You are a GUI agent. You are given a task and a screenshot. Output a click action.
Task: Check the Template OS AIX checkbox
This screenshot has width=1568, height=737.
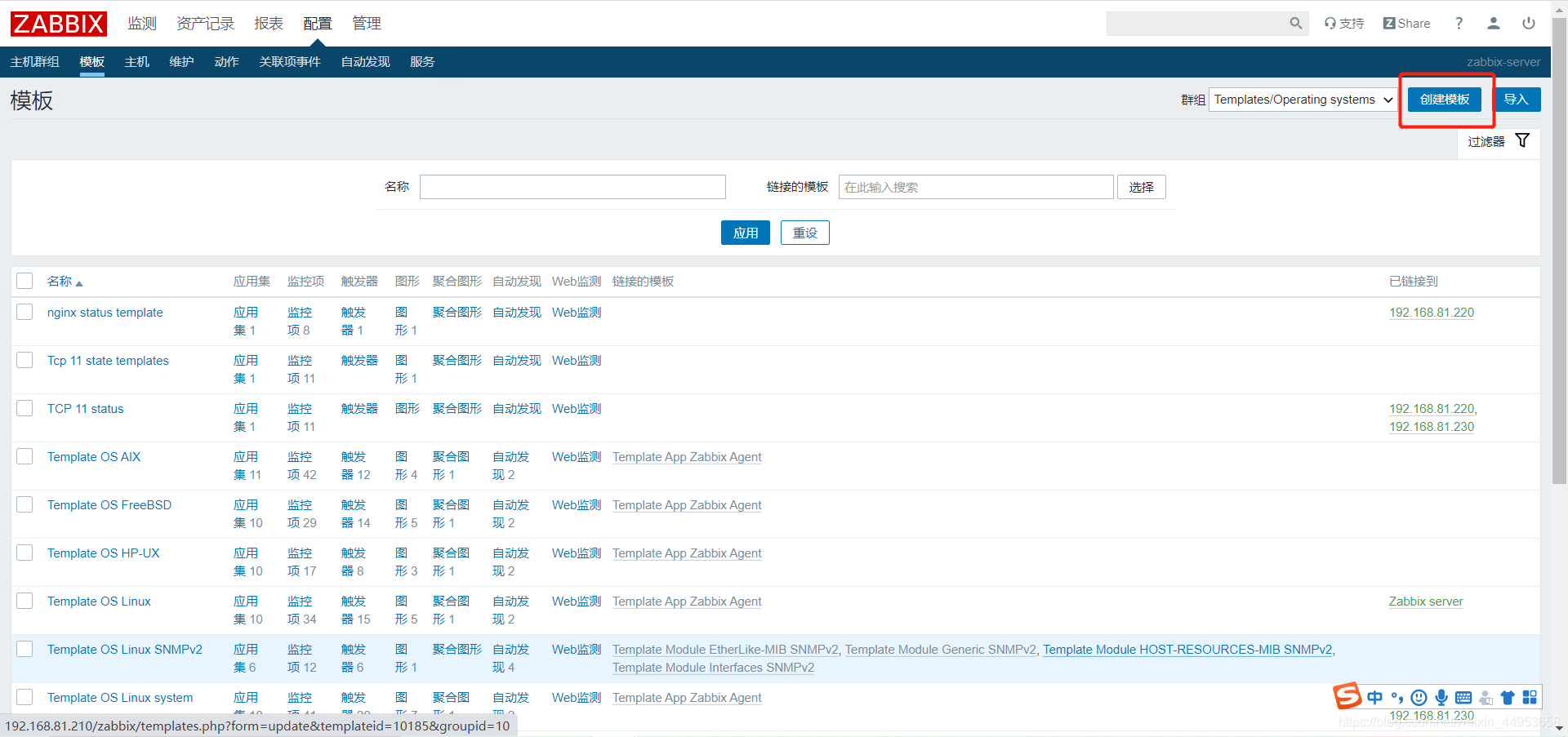(24, 456)
